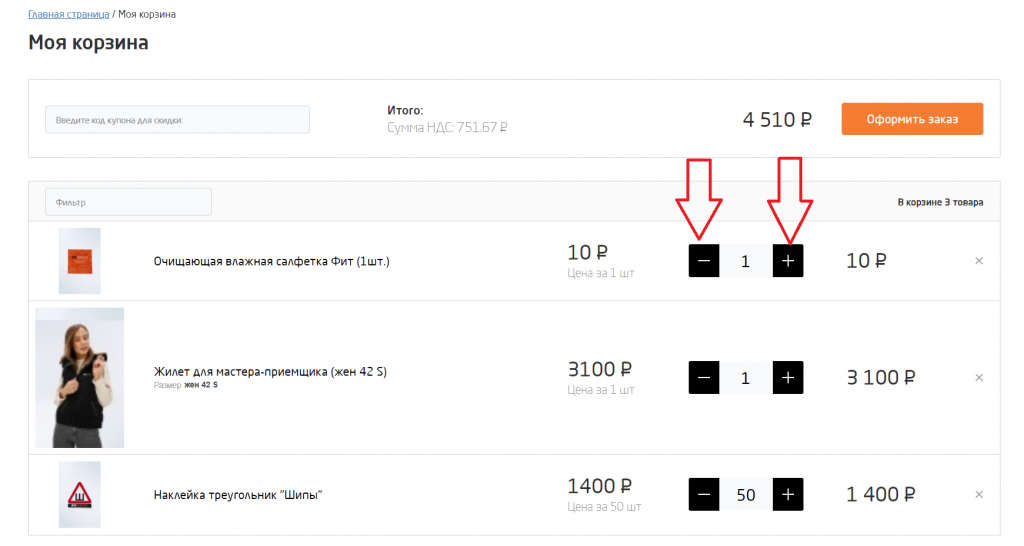Select quantity field of wet wipe Фит
The image size is (1024, 546).
(745, 261)
